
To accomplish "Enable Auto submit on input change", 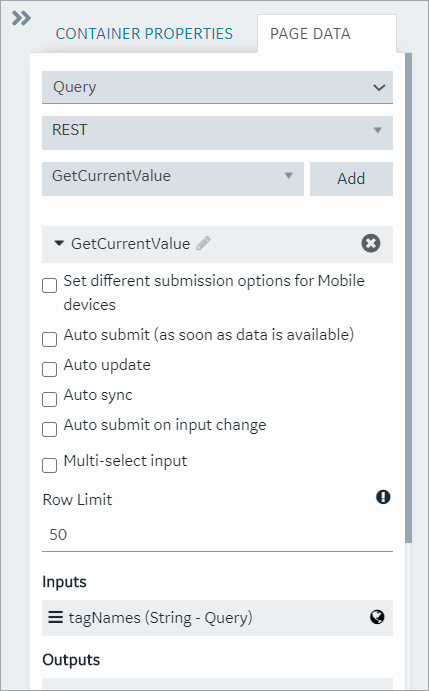I will coord(49,429).
